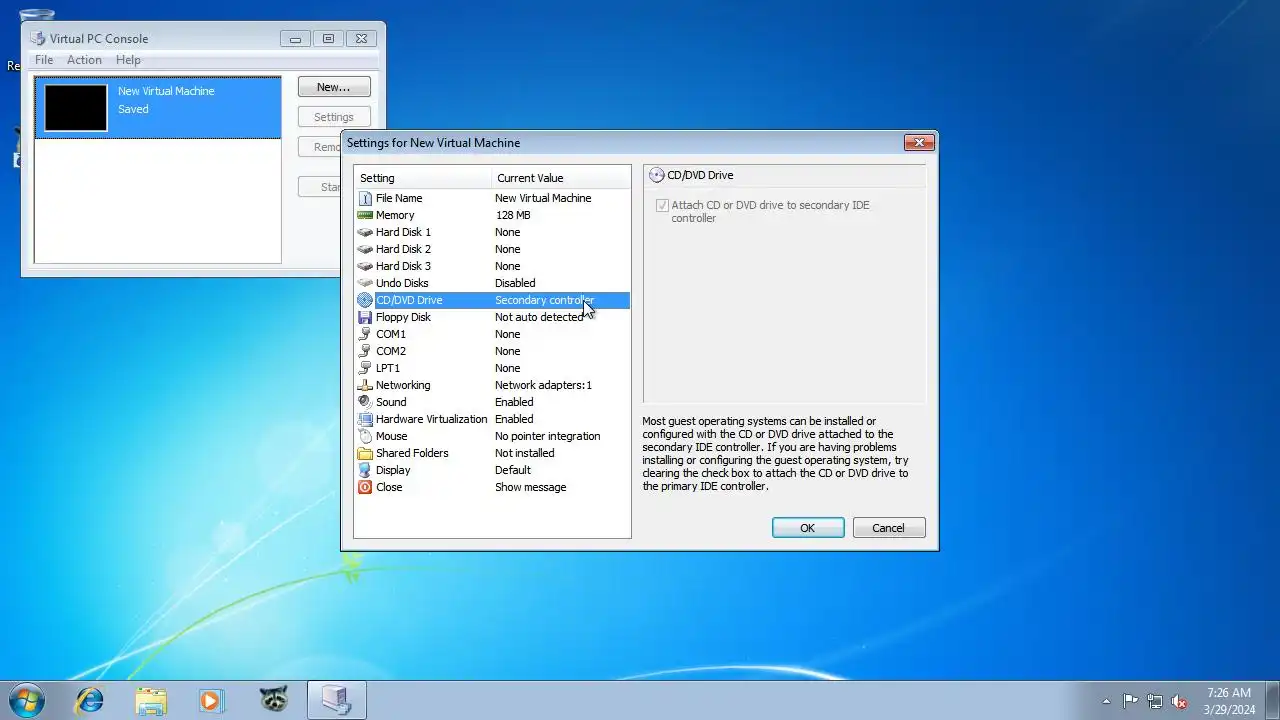Select the 'Show message' close value
This screenshot has width=1280, height=720.
pyautogui.click(x=530, y=487)
